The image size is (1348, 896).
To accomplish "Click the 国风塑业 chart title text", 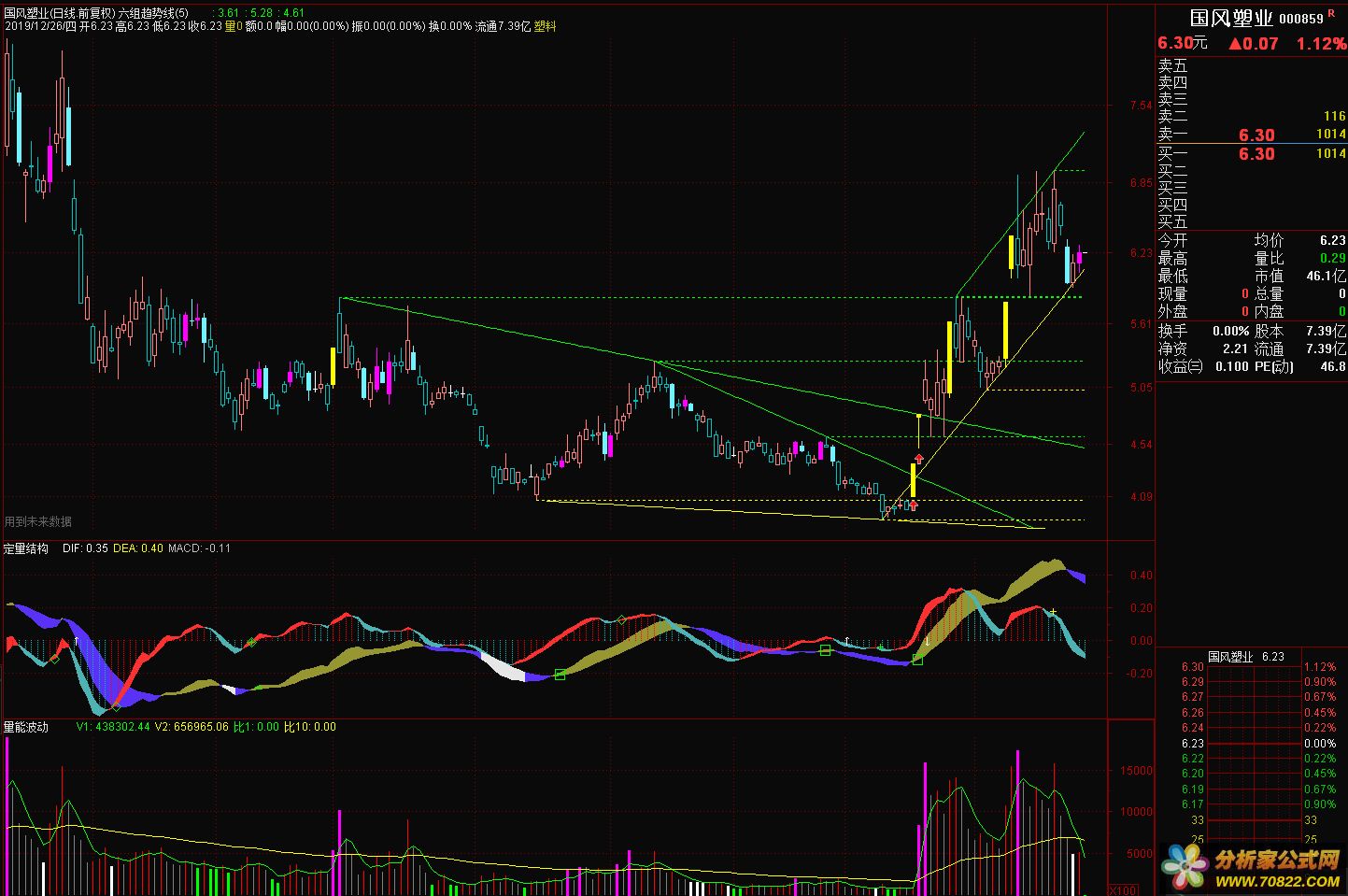I will click(28, 12).
